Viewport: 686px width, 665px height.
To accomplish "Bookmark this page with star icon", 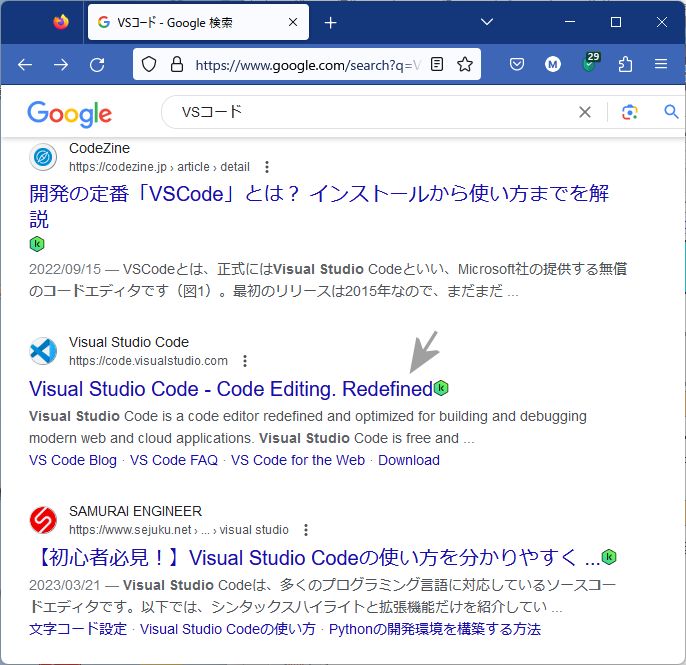I will [x=465, y=64].
